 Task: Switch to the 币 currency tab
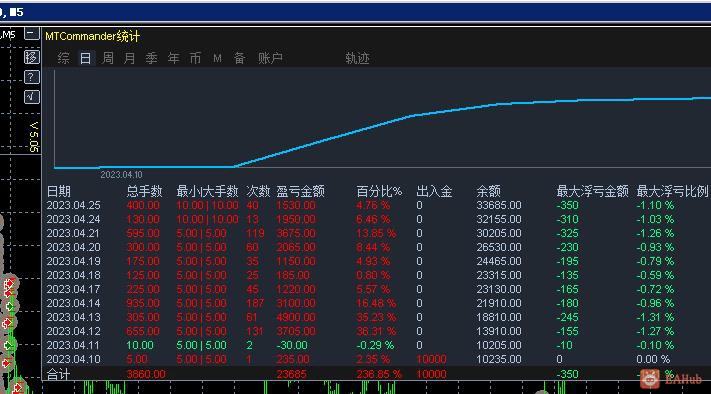[x=195, y=58]
